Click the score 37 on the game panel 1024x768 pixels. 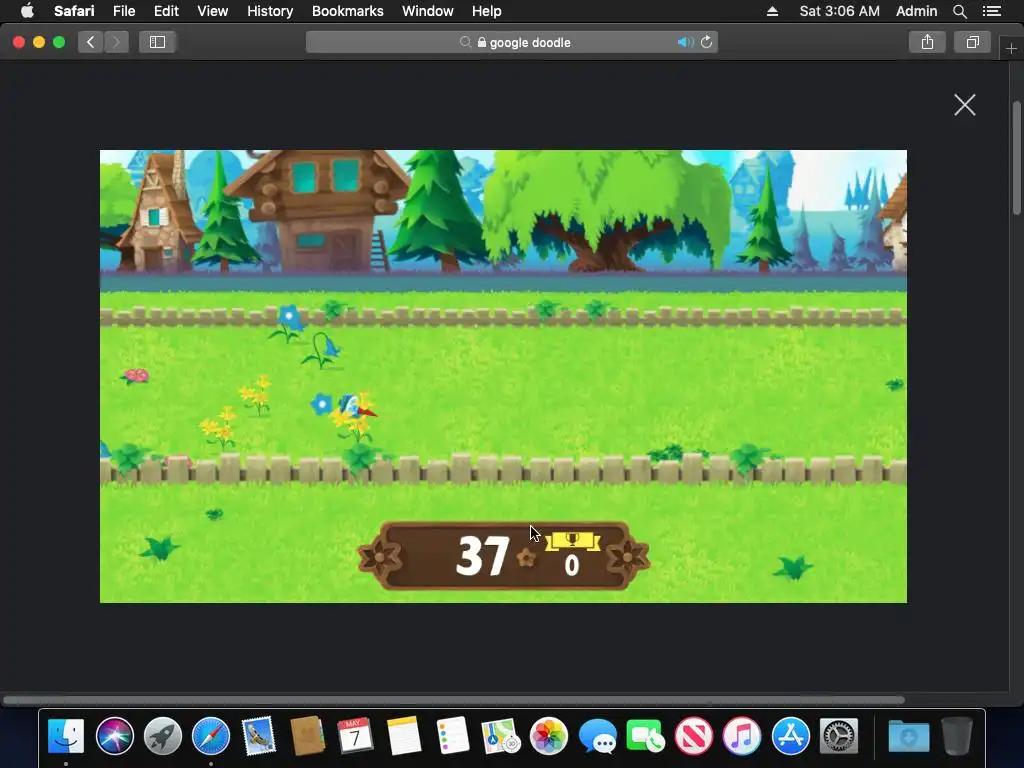point(482,556)
